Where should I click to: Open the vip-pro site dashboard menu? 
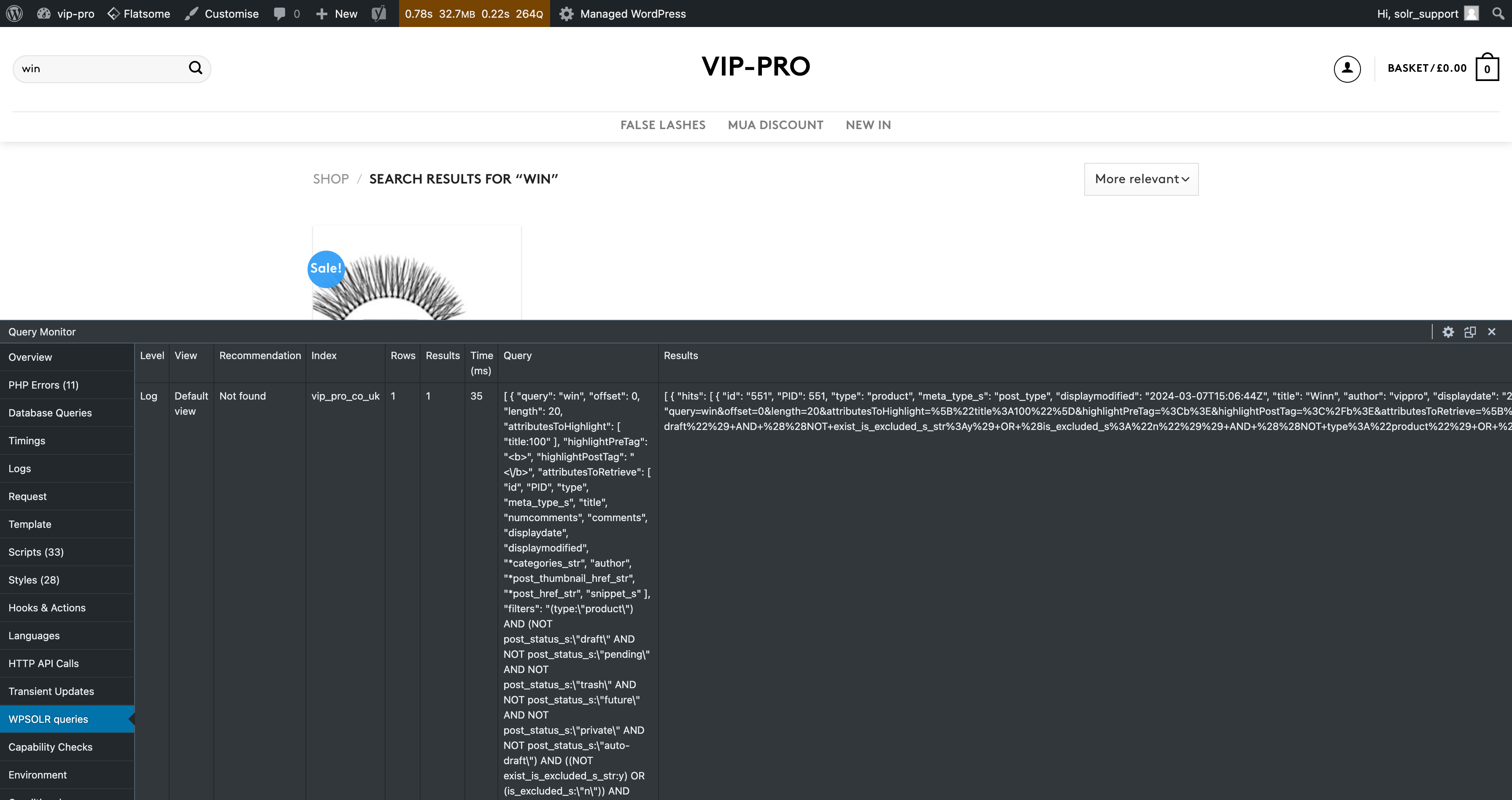coord(66,14)
